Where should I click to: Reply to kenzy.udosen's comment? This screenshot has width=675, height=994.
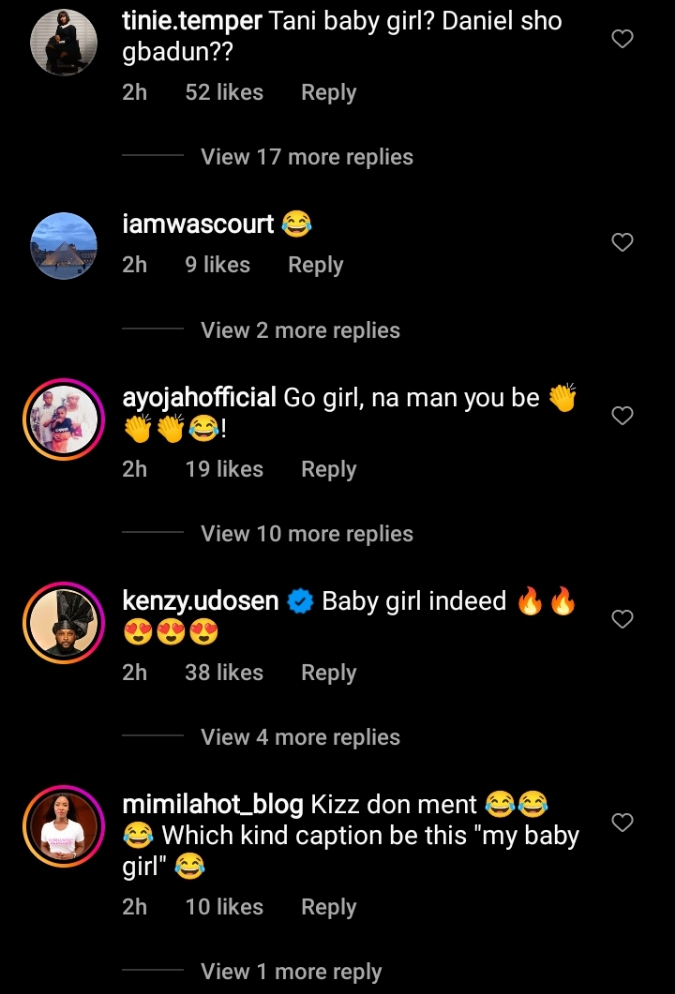pos(328,672)
